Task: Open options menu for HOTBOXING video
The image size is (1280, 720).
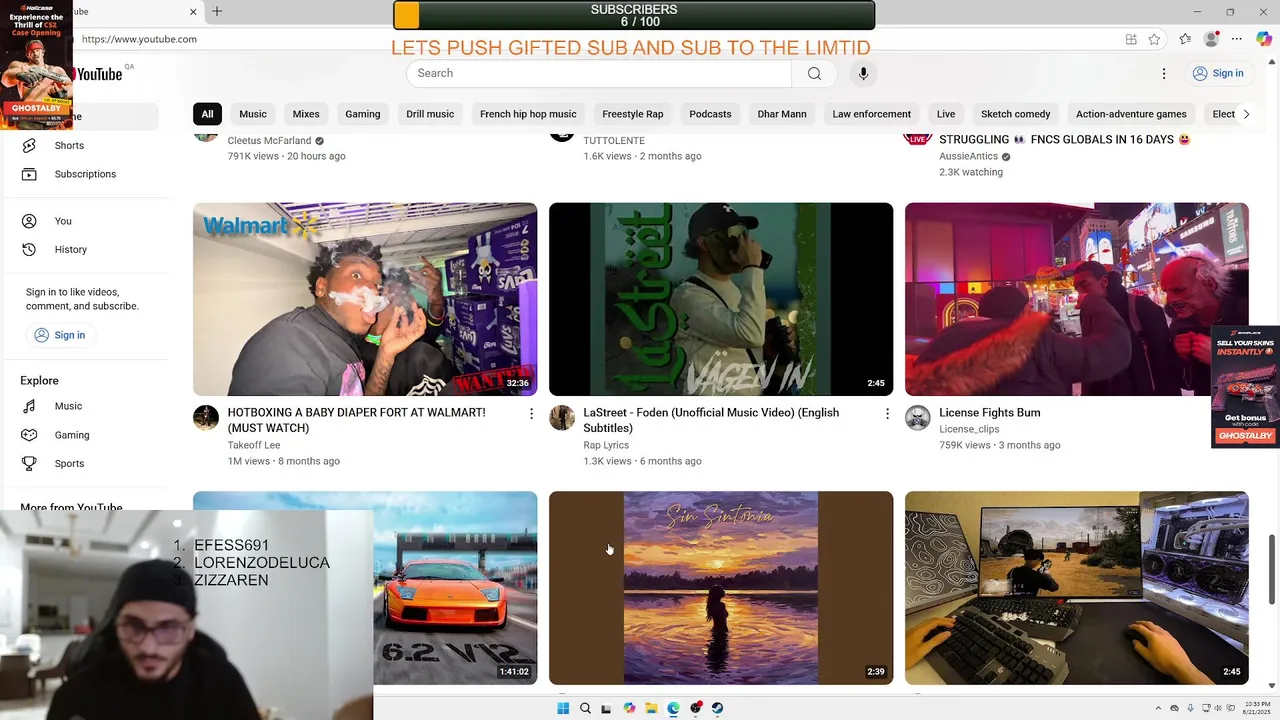Action: 531,414
